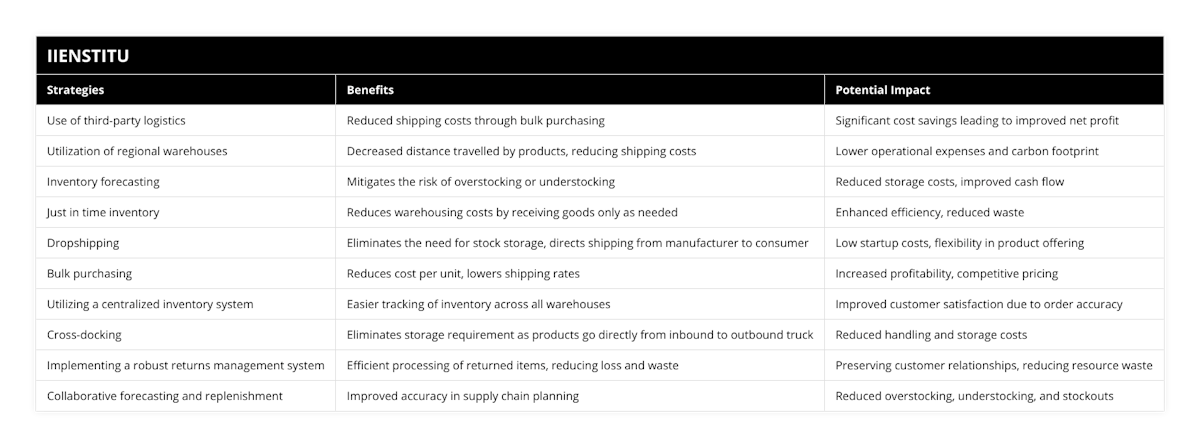Image resolution: width=1200 pixels, height=447 pixels.
Task: Click the 'Dropshipping' strategy cell
Action: (x=83, y=243)
